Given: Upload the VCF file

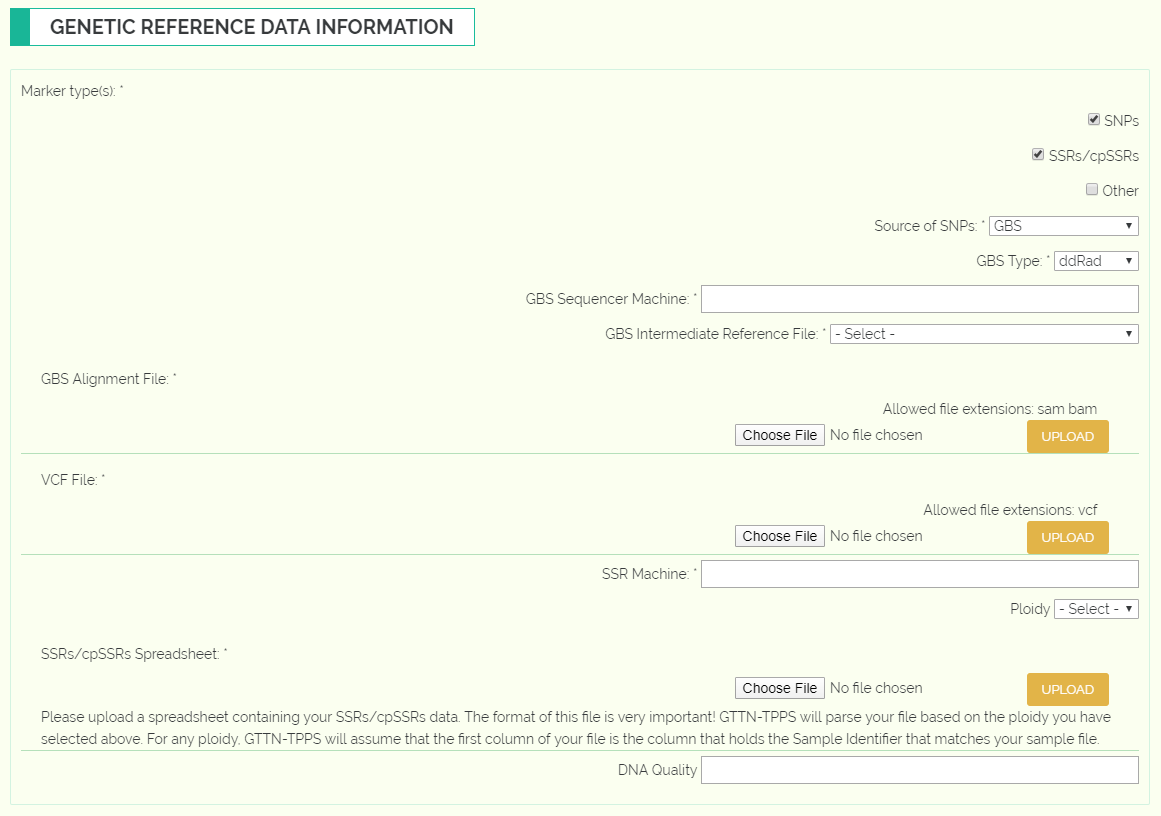Looking at the screenshot, I should pyautogui.click(x=1067, y=538).
